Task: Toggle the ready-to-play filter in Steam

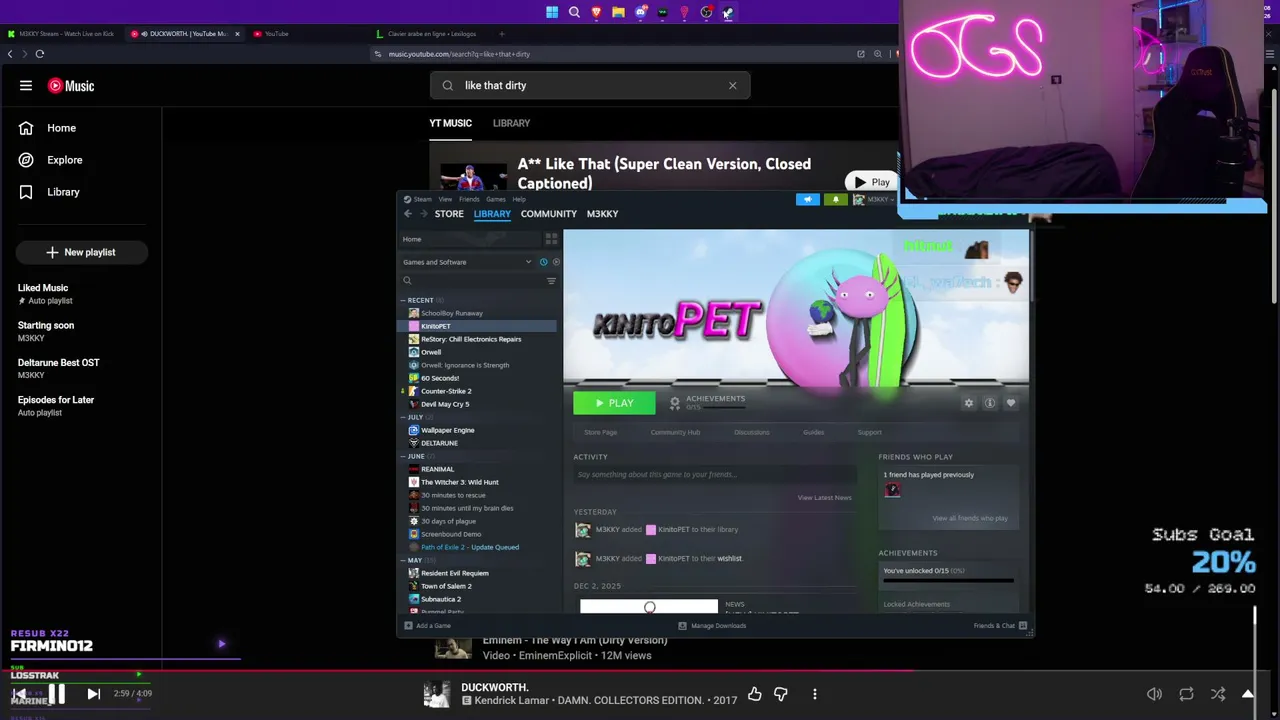Action: click(x=556, y=262)
